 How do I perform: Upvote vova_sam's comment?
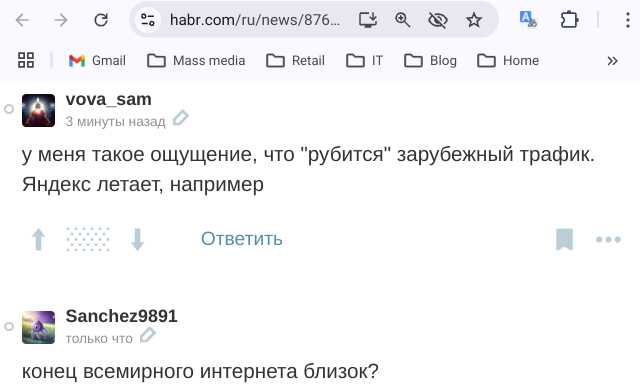tap(38, 239)
